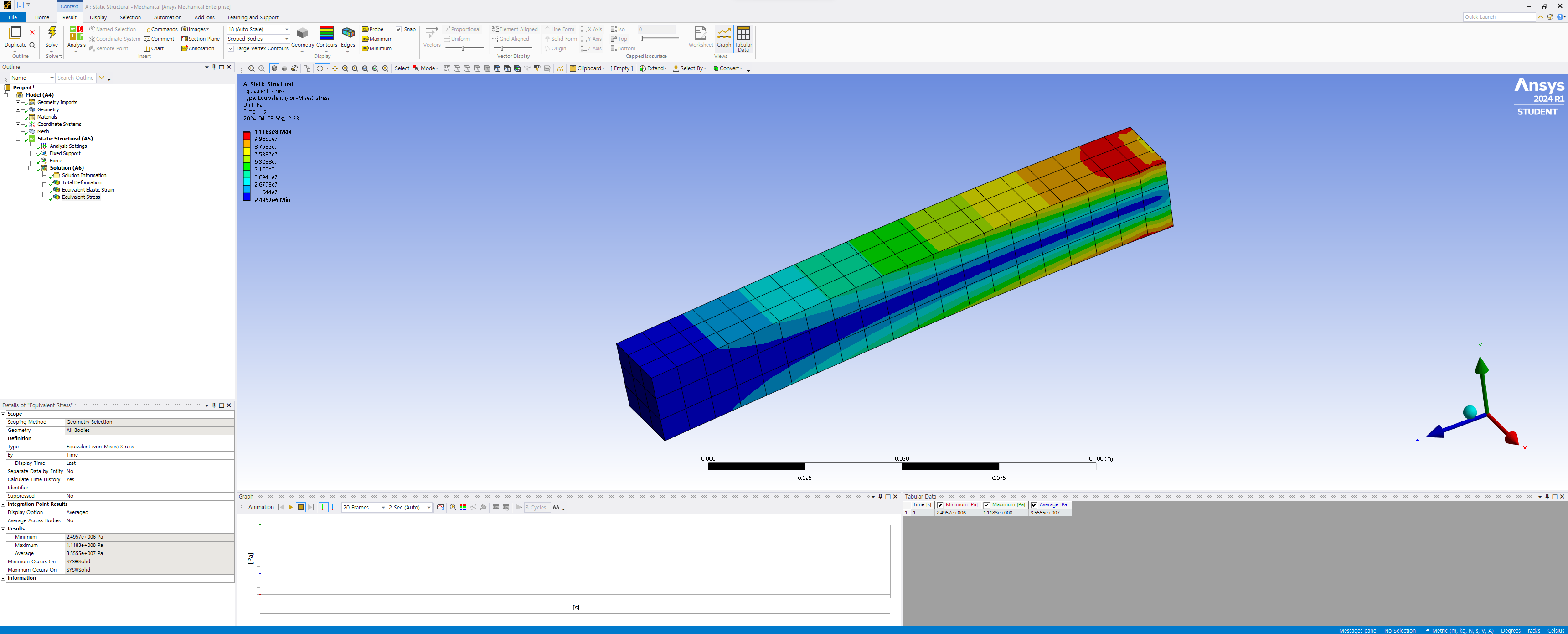This screenshot has height=634, width=1568.
Task: Check the Display Time parameter box
Action: pyautogui.click(x=10, y=463)
